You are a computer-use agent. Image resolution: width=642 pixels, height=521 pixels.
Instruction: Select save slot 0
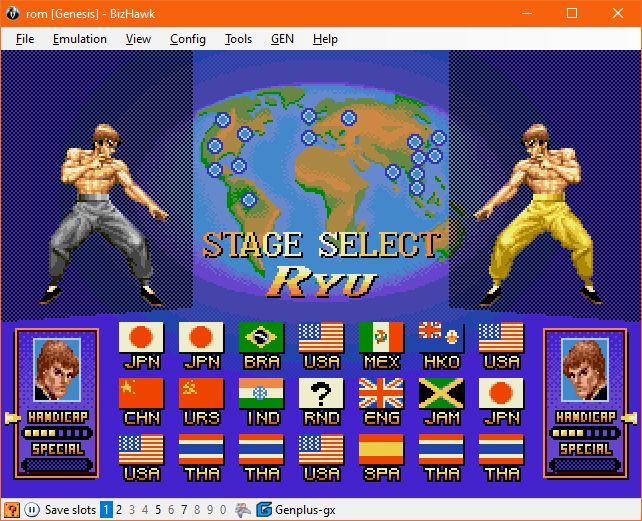coord(223,510)
